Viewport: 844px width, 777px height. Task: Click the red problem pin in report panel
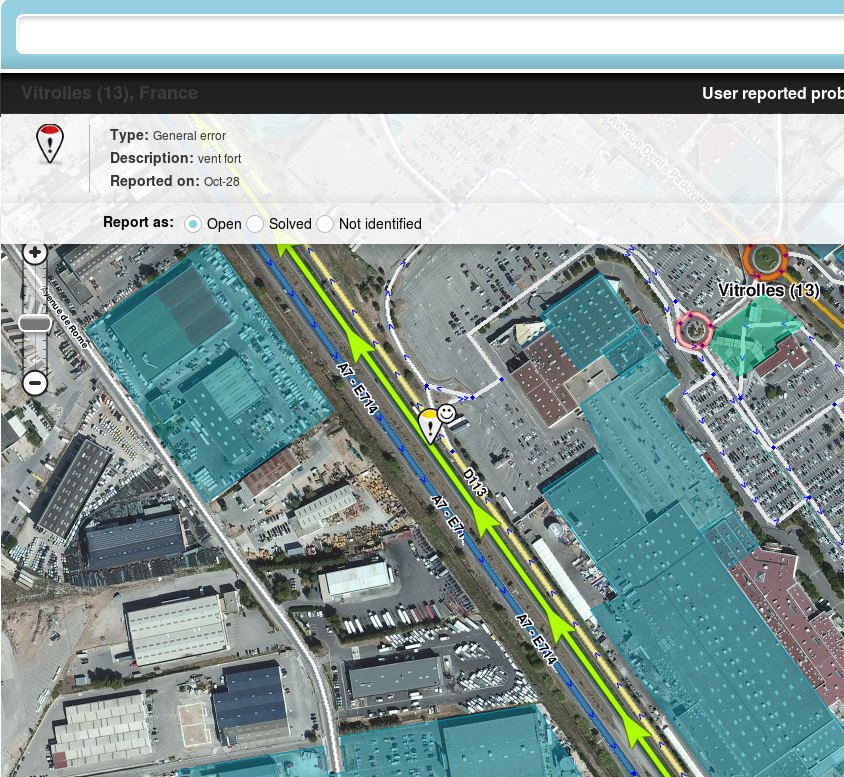point(49,144)
